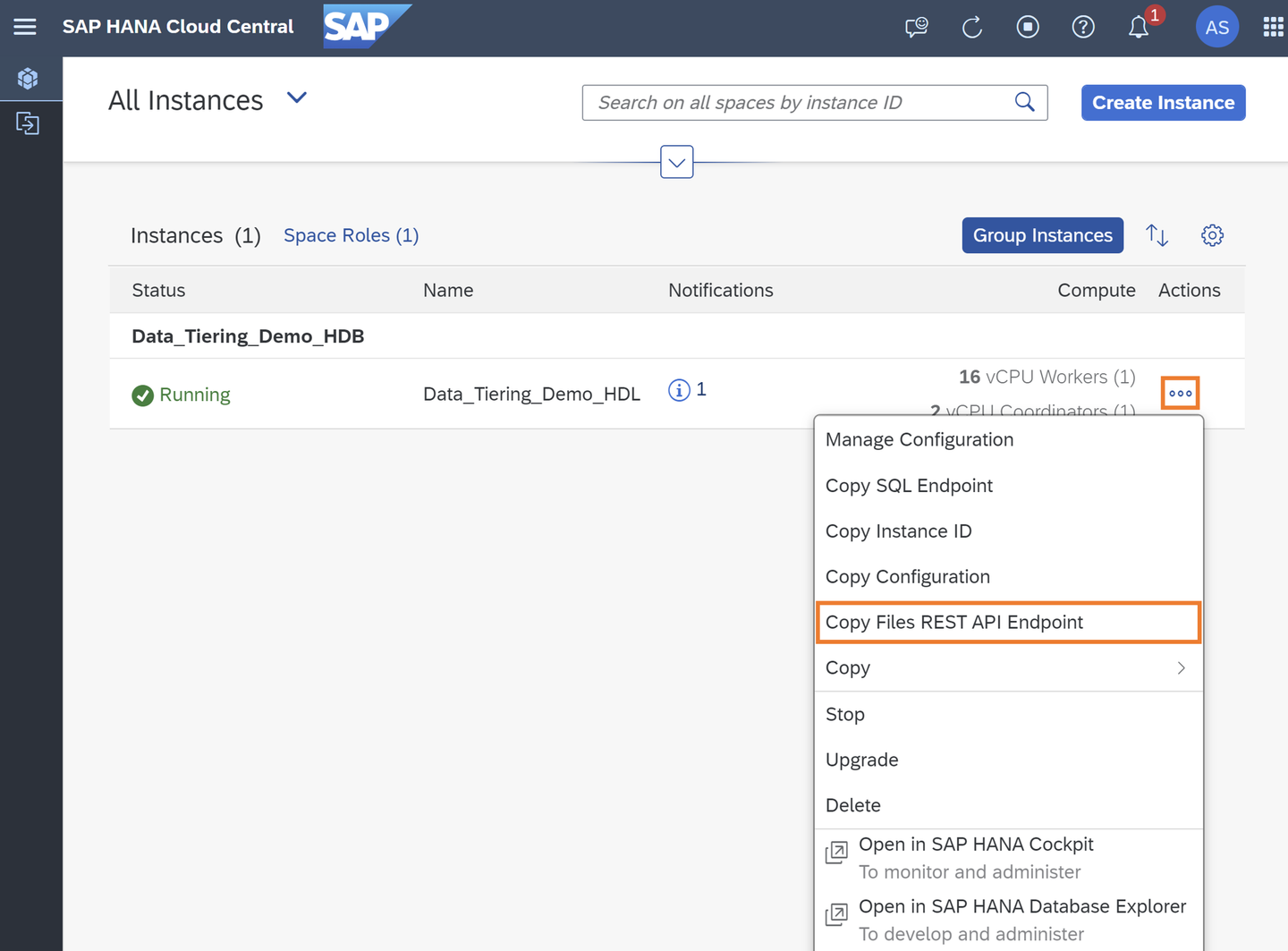Screen dimensions: 1288x951
Task: Choose Copy SQL Endpoint
Action: click(x=1009, y=485)
